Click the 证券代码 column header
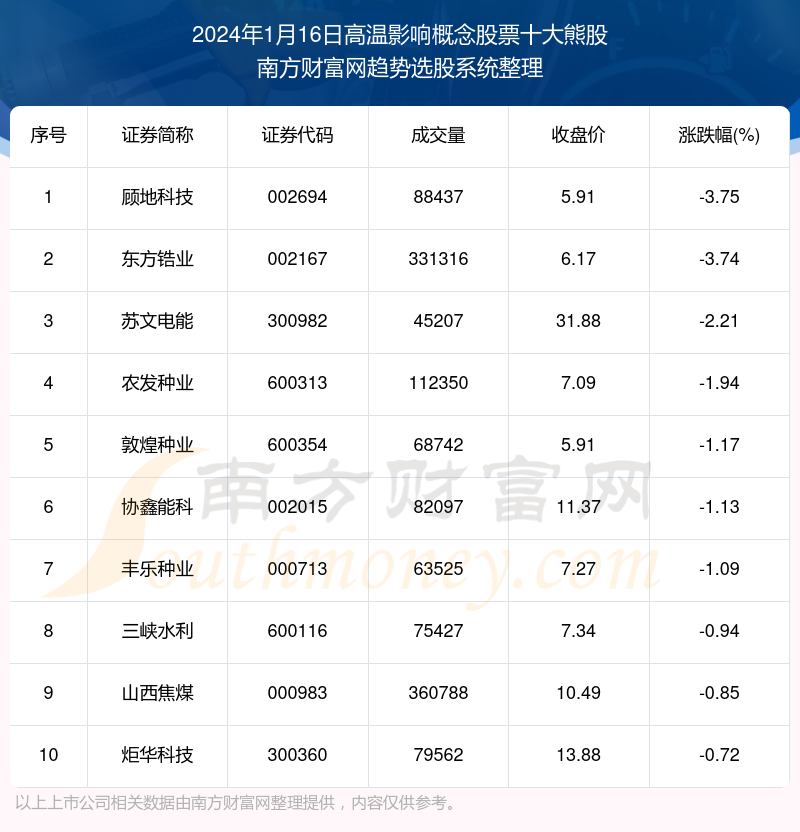 (297, 136)
